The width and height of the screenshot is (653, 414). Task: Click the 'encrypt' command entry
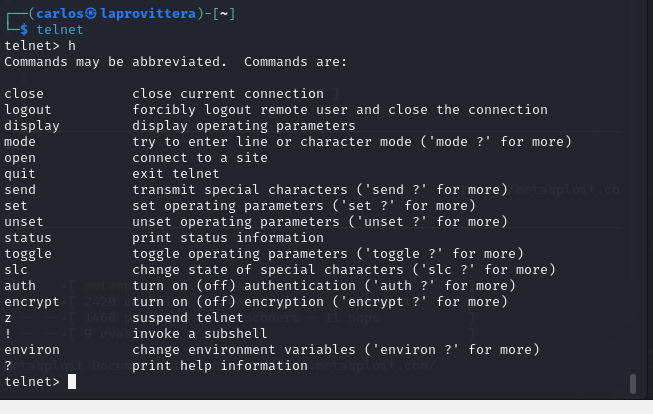coord(32,302)
